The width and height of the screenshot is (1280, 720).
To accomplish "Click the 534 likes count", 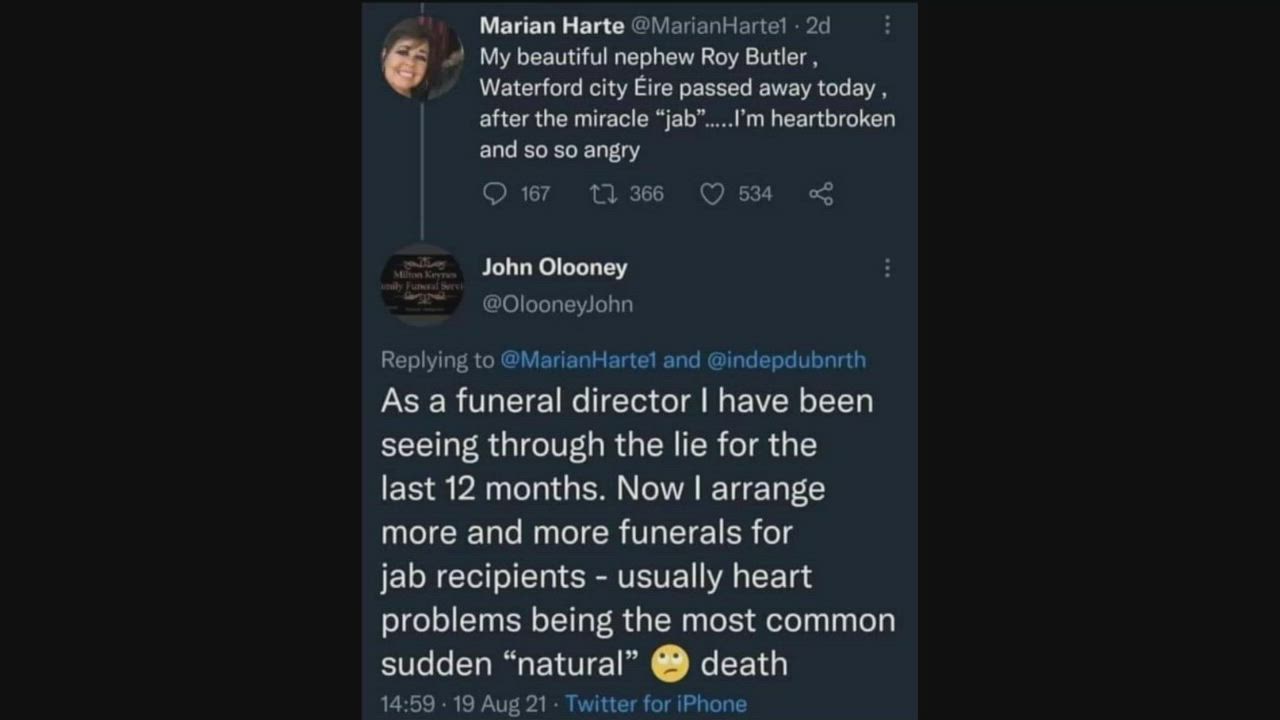I will click(x=755, y=194).
